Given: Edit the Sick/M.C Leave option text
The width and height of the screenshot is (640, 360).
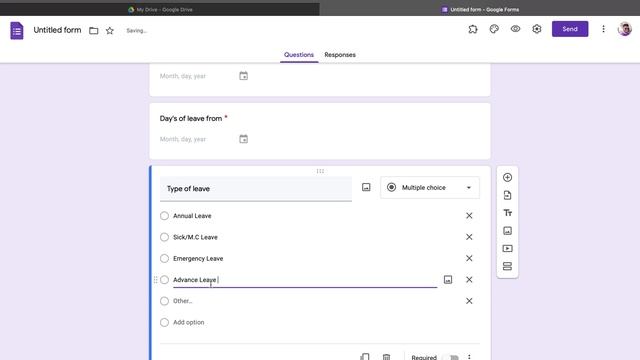Looking at the screenshot, I should coord(195,237).
